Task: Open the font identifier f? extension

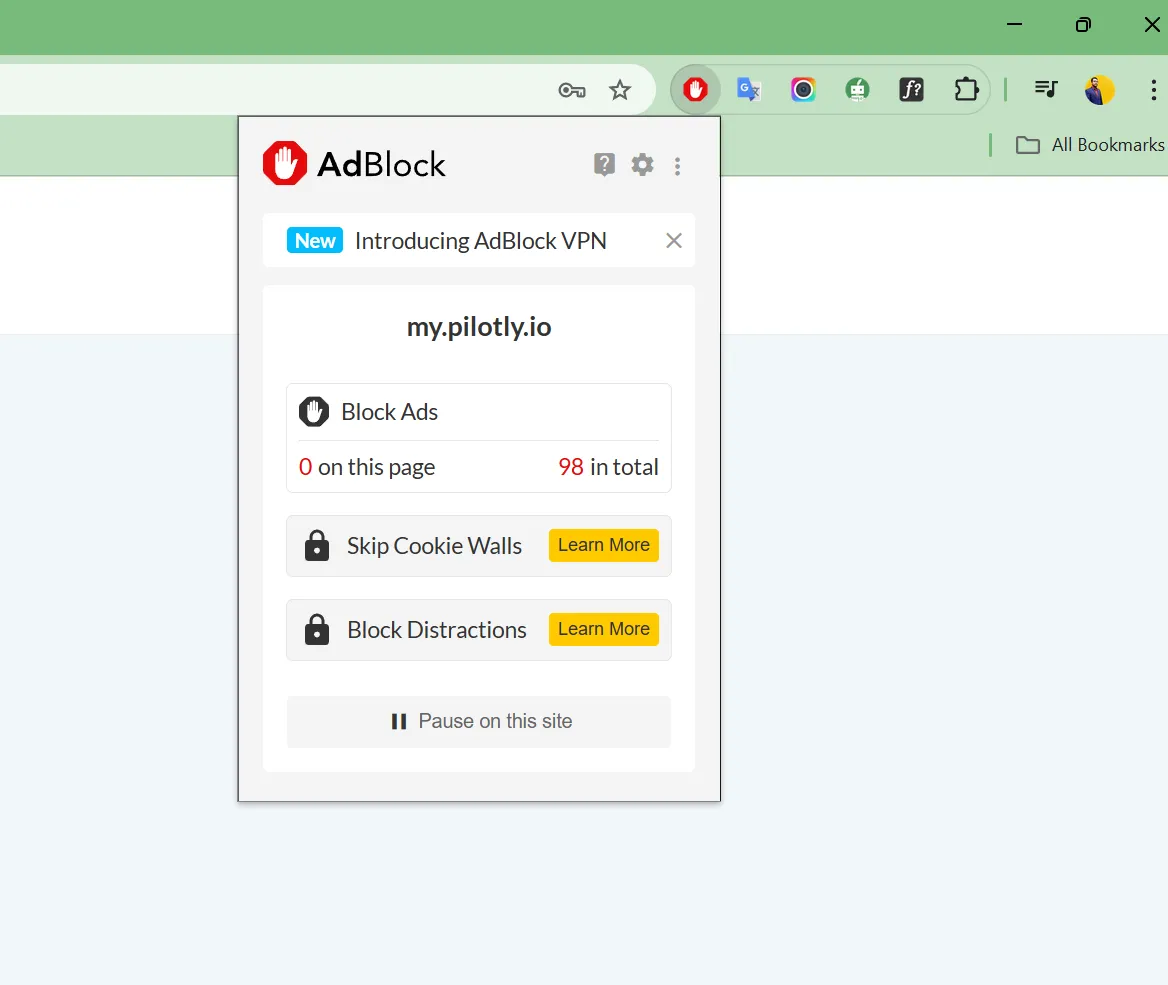Action: [x=912, y=90]
